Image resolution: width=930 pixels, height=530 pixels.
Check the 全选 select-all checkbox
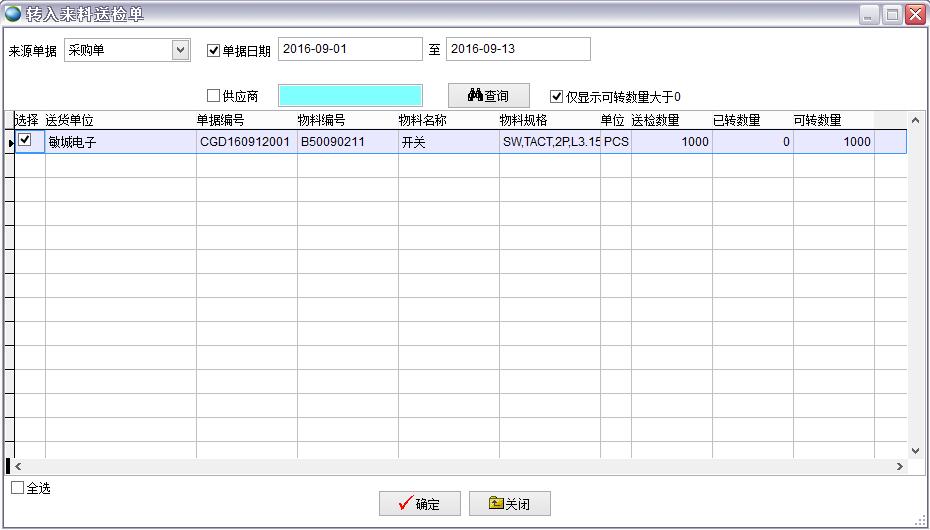tap(18, 488)
